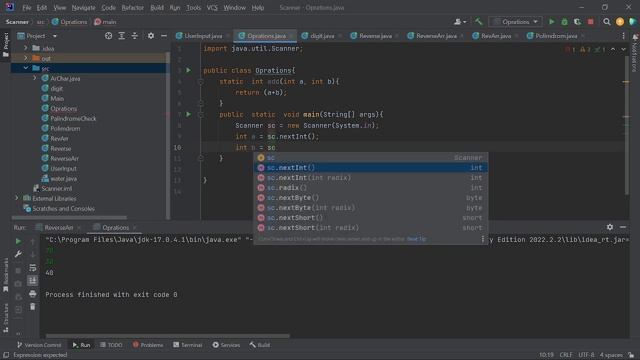Screen dimensions: 640x360
Task: Collapse all in Project panel
Action: pos(134,36)
